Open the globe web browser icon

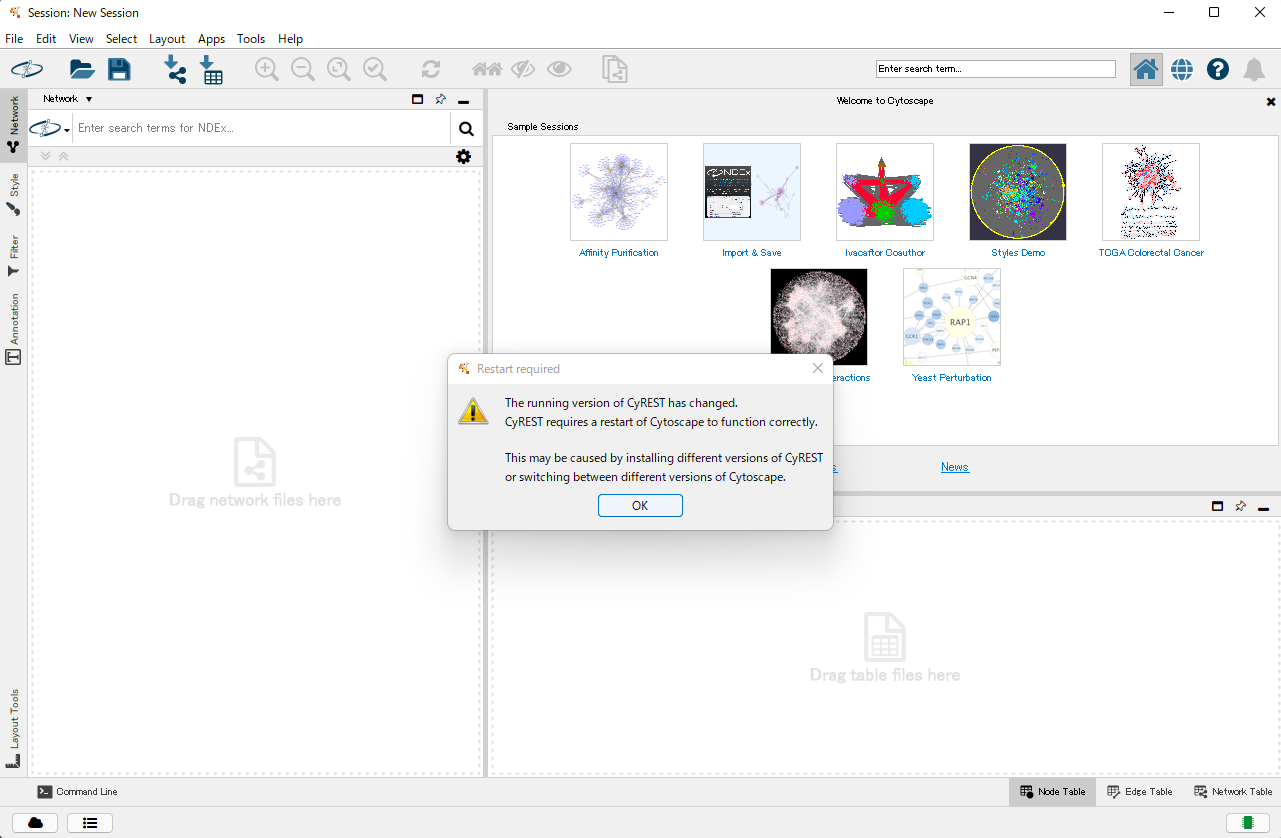pos(1182,69)
